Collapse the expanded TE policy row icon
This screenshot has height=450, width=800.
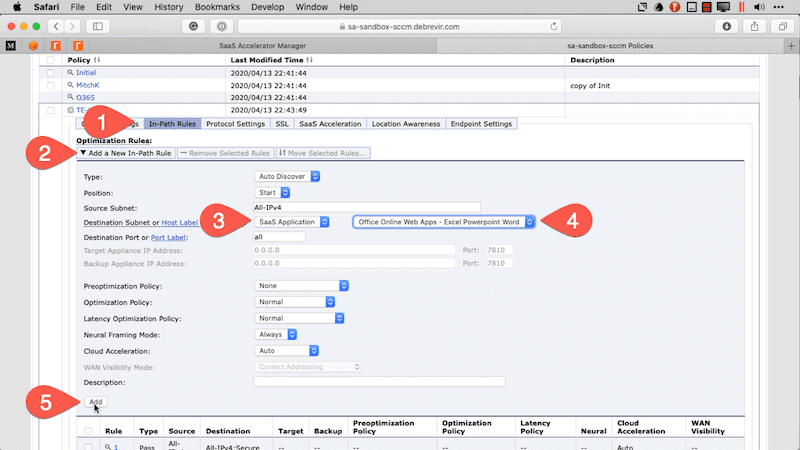(70, 110)
